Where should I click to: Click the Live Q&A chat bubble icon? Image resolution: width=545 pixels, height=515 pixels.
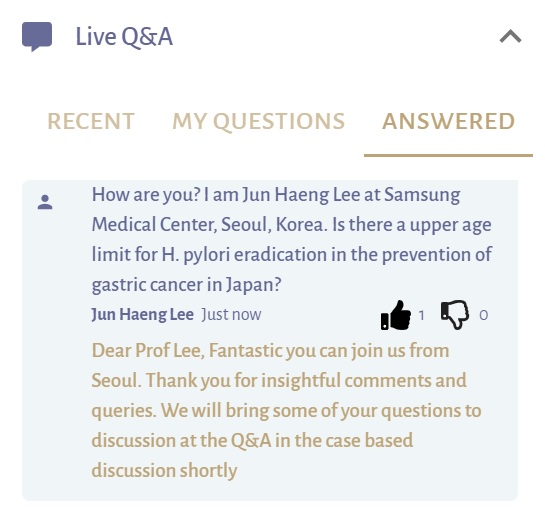37,36
